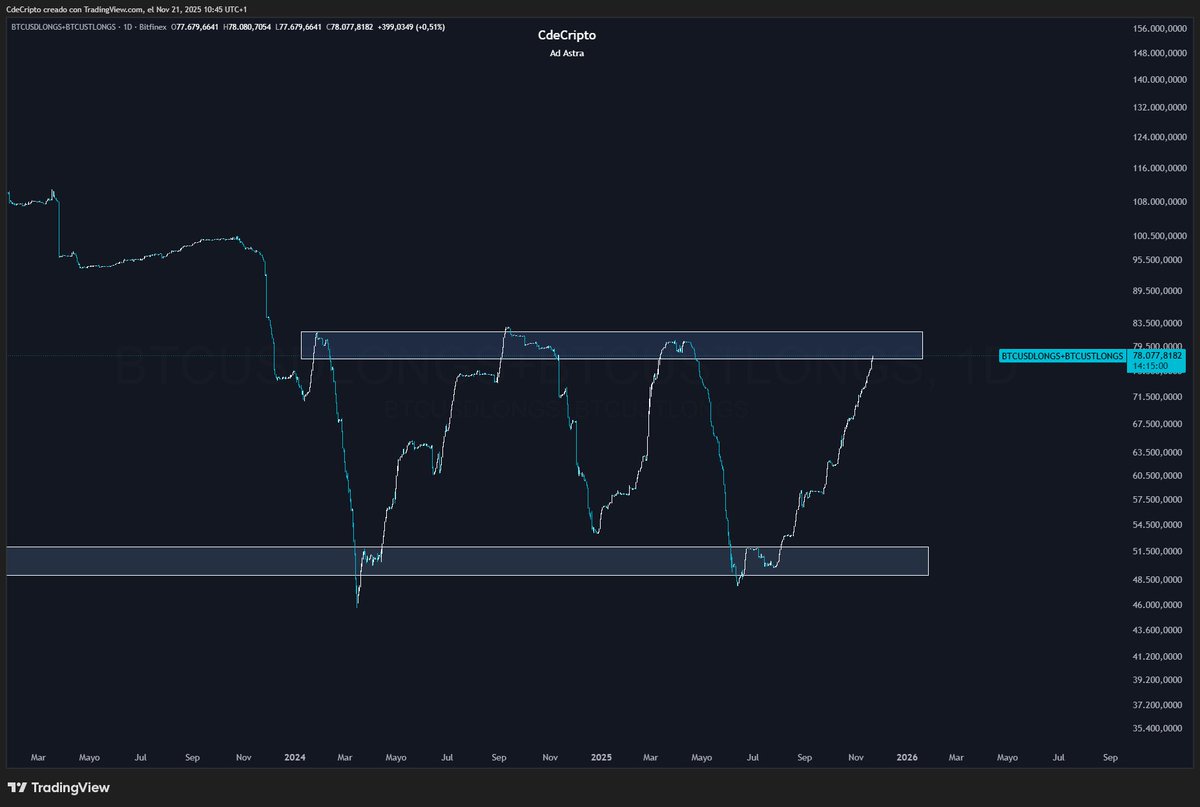Click the High value H78.080,7054 in the header
Screen dimensions: 1200x807
click(x=248, y=26)
